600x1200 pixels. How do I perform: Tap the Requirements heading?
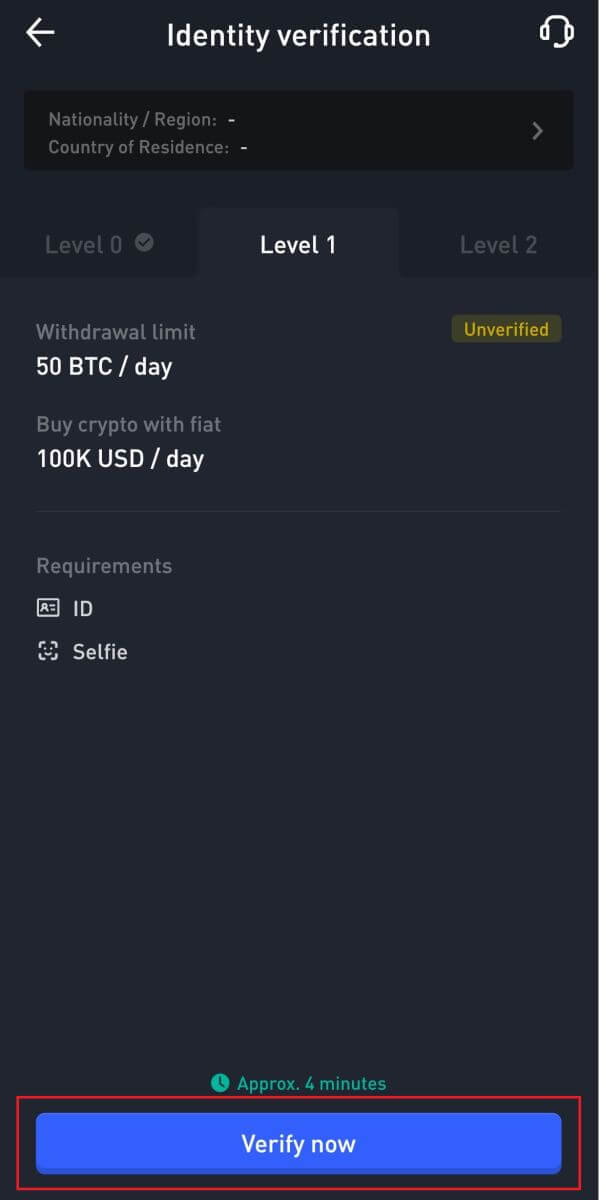tap(104, 566)
